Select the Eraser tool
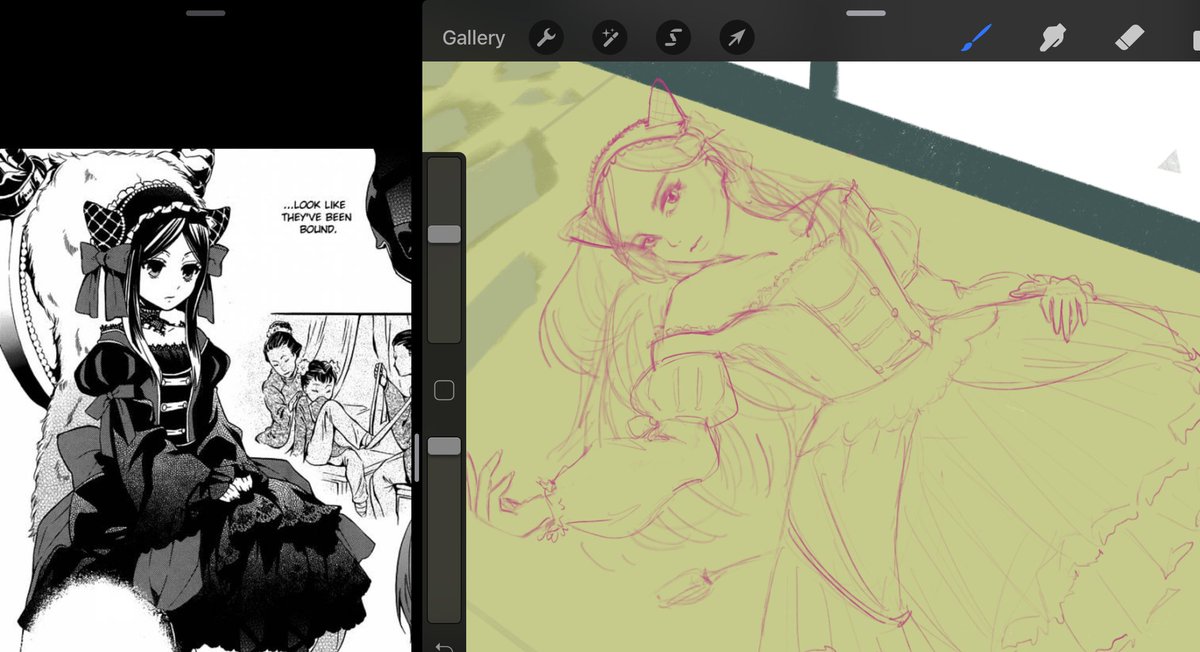1200x652 pixels. click(1129, 38)
